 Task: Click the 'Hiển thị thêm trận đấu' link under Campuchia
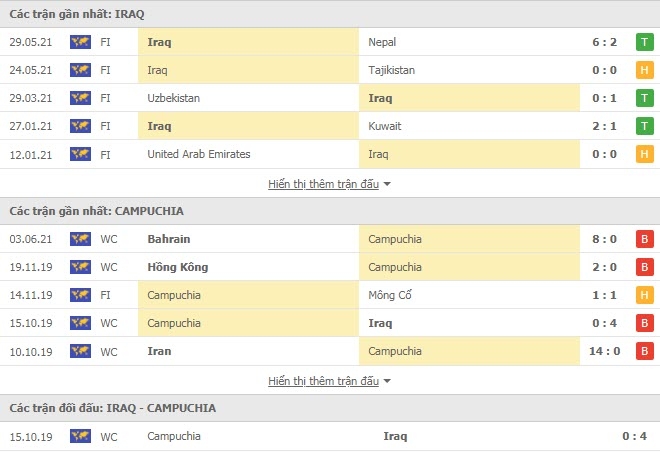323,381
